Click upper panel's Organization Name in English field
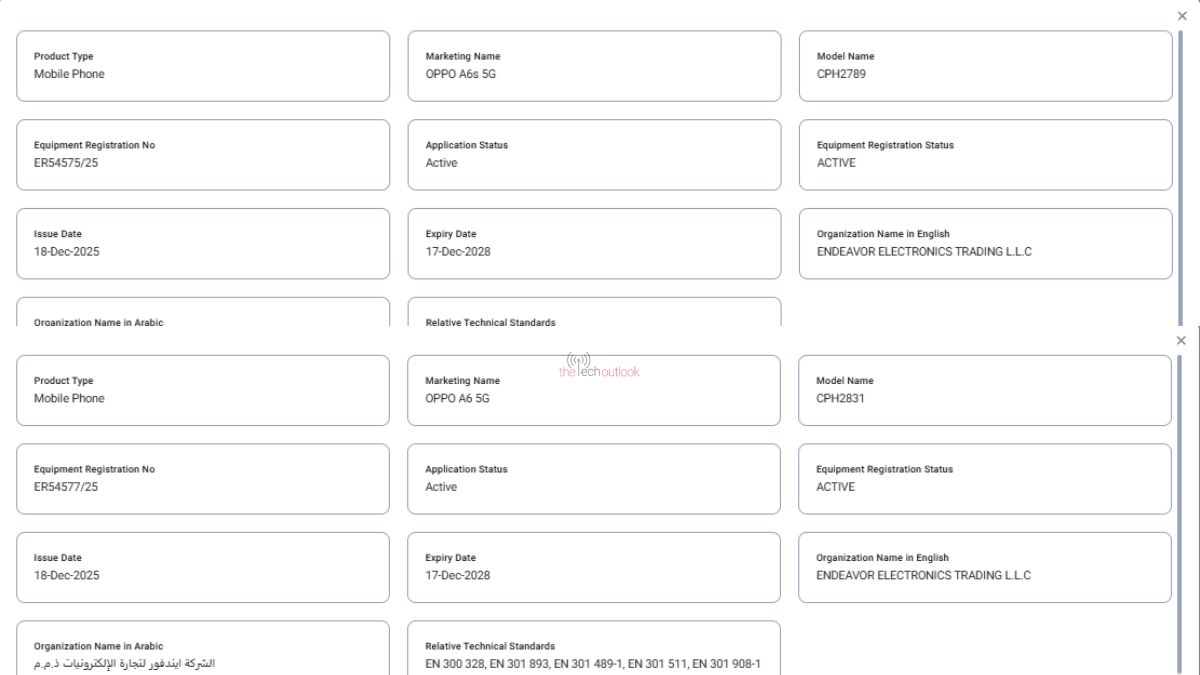Screen dimensions: 1200x675 click(985, 244)
